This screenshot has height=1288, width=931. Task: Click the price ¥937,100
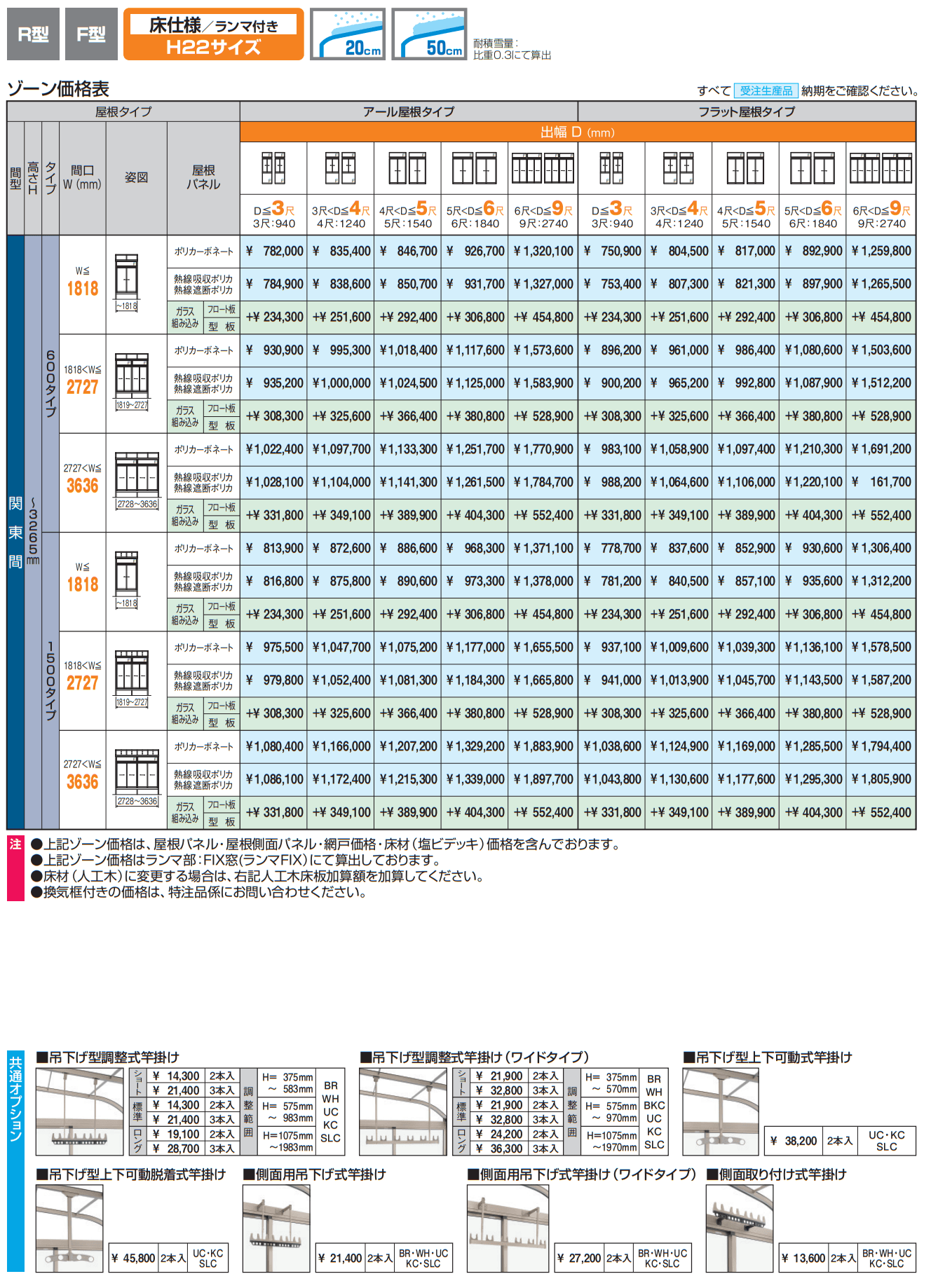tap(612, 647)
